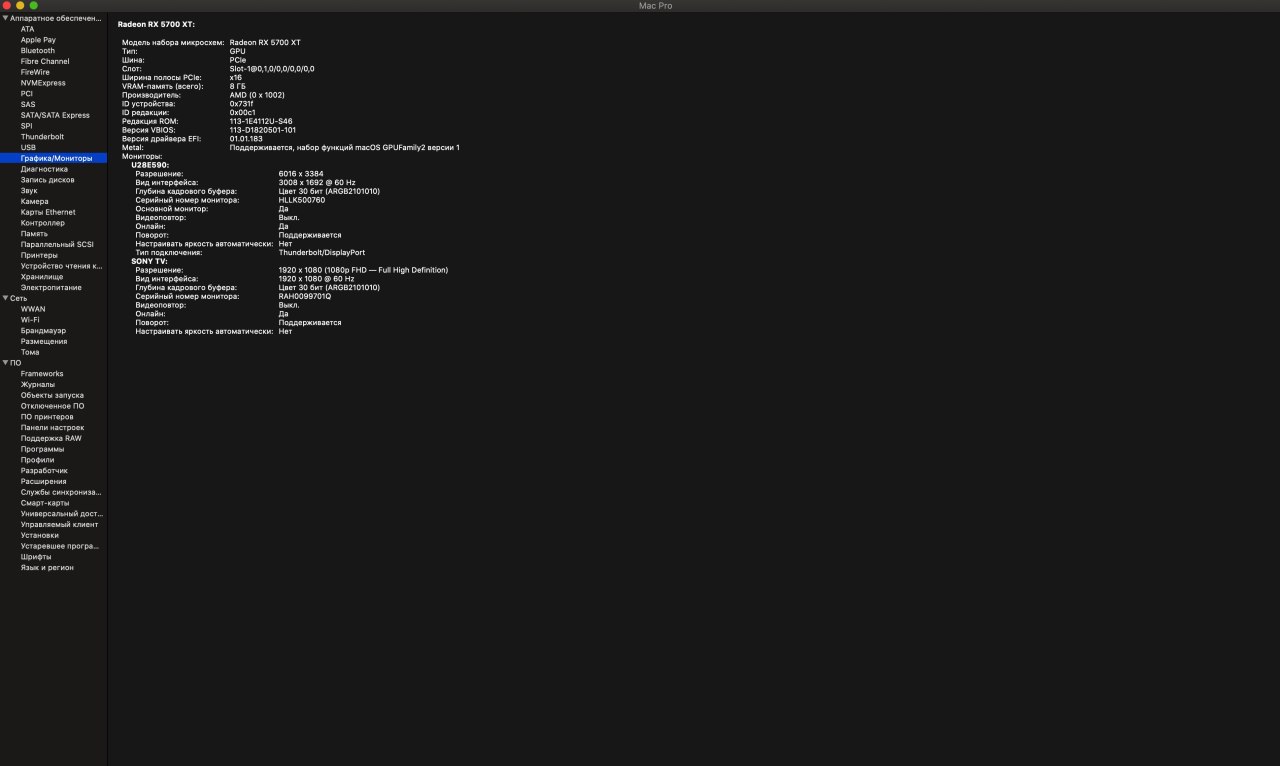This screenshot has height=766, width=1280.
Task: Select SPI in the sidebar
Action: point(26,126)
